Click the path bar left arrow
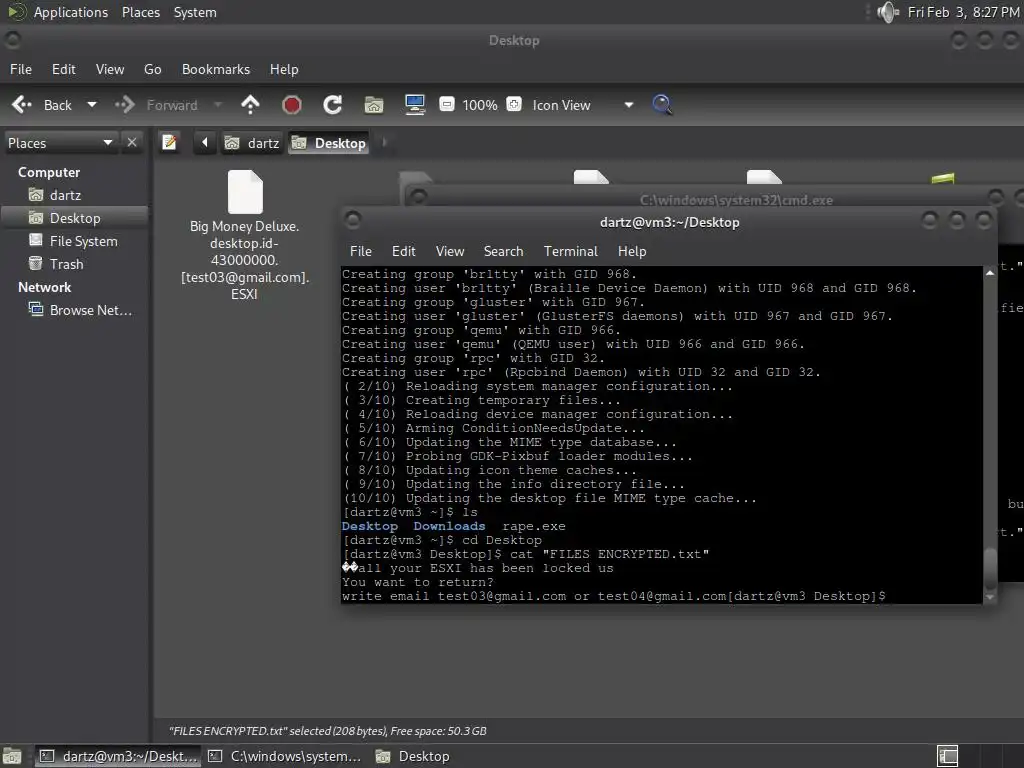 pos(204,142)
